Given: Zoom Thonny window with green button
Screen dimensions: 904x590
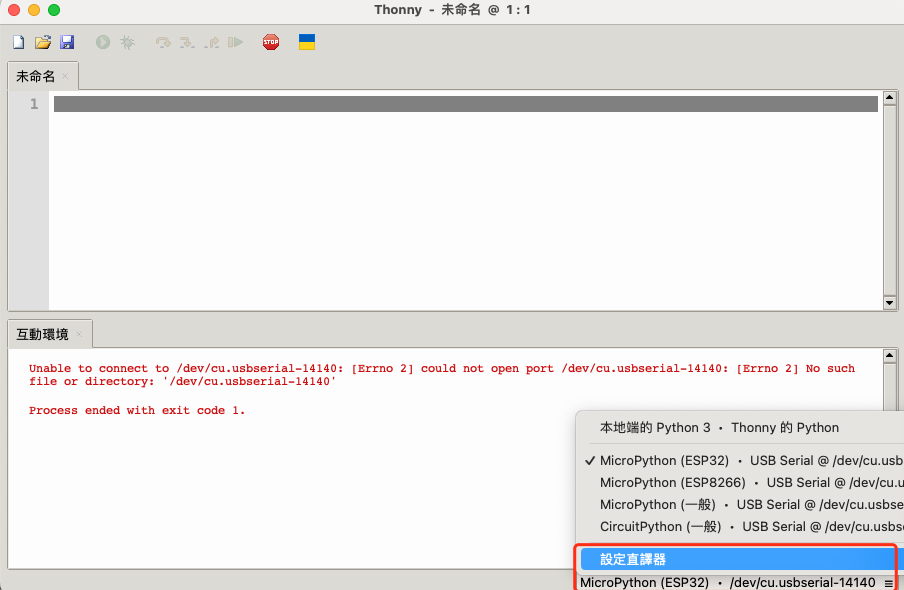Looking at the screenshot, I should pyautogui.click(x=54, y=10).
